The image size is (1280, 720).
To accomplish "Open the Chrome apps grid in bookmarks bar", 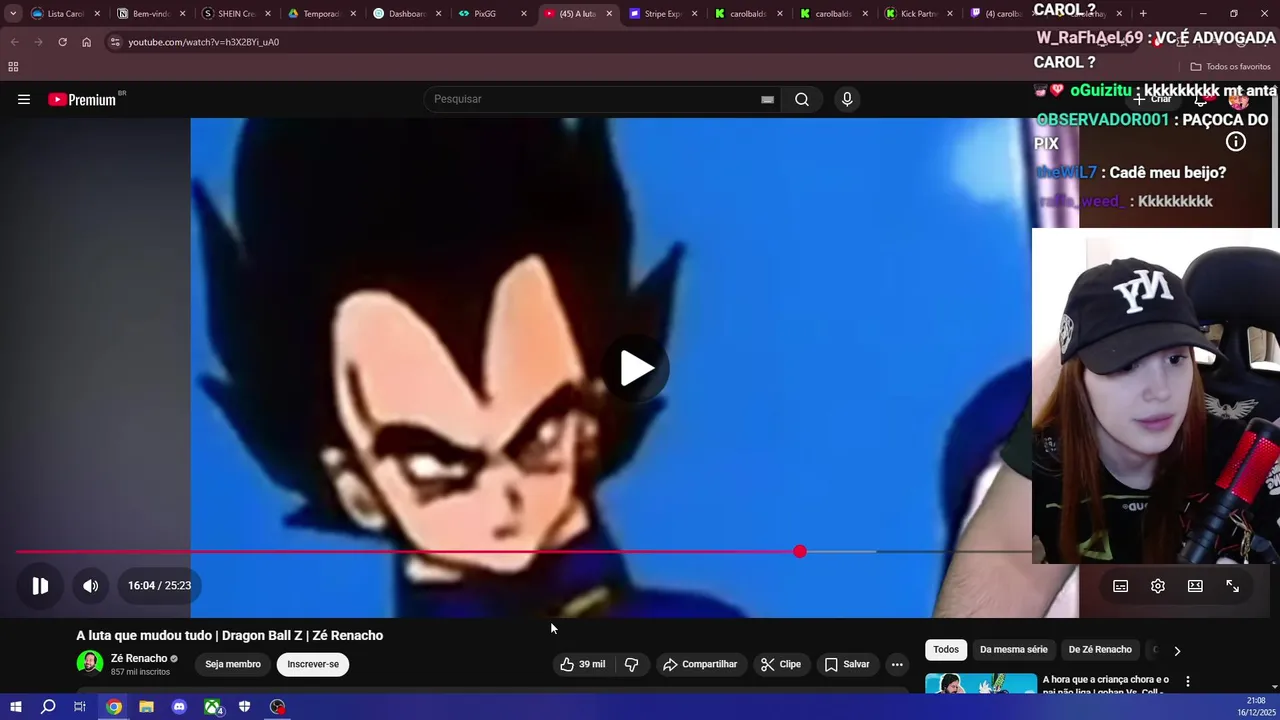I will coord(13,67).
